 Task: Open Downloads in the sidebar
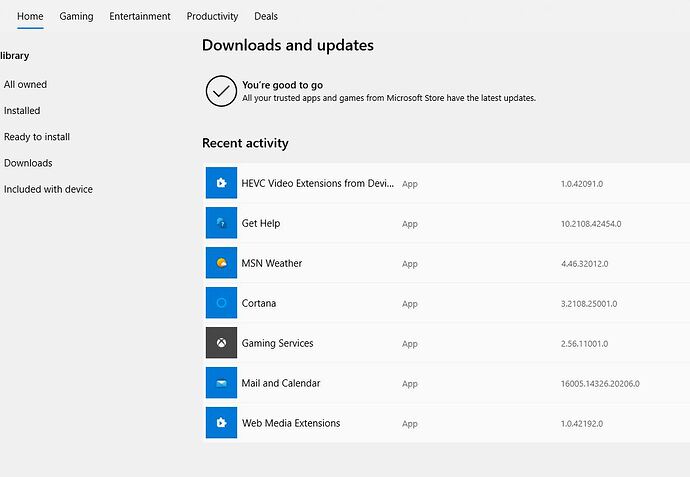click(28, 163)
